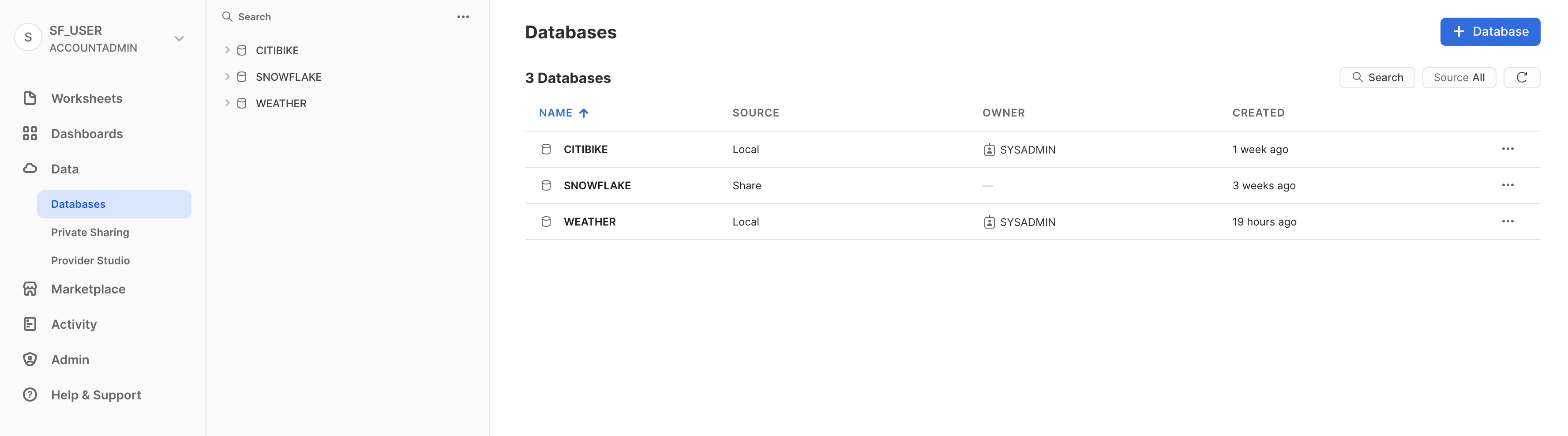Click the Admin shield icon
The height and width of the screenshot is (436, 1568).
tap(30, 359)
